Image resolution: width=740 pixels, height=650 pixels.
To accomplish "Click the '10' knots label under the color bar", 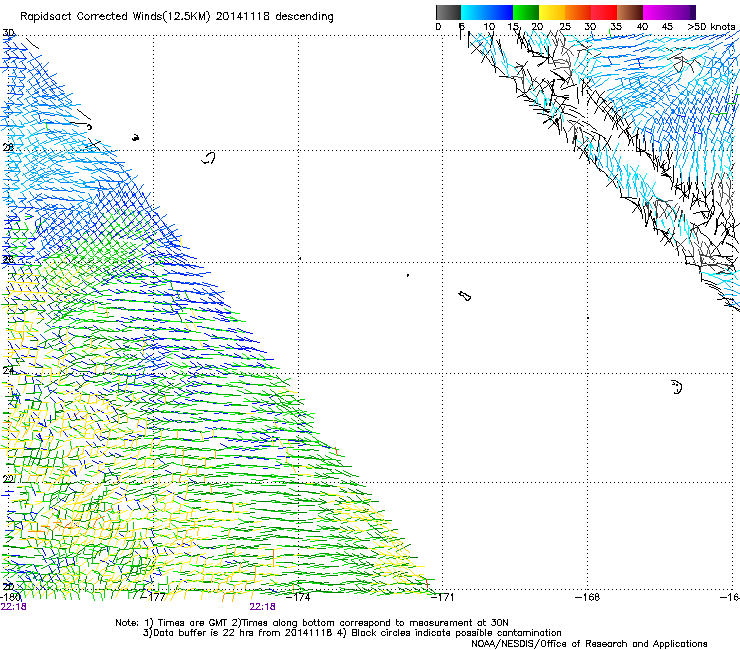I will click(x=489, y=27).
